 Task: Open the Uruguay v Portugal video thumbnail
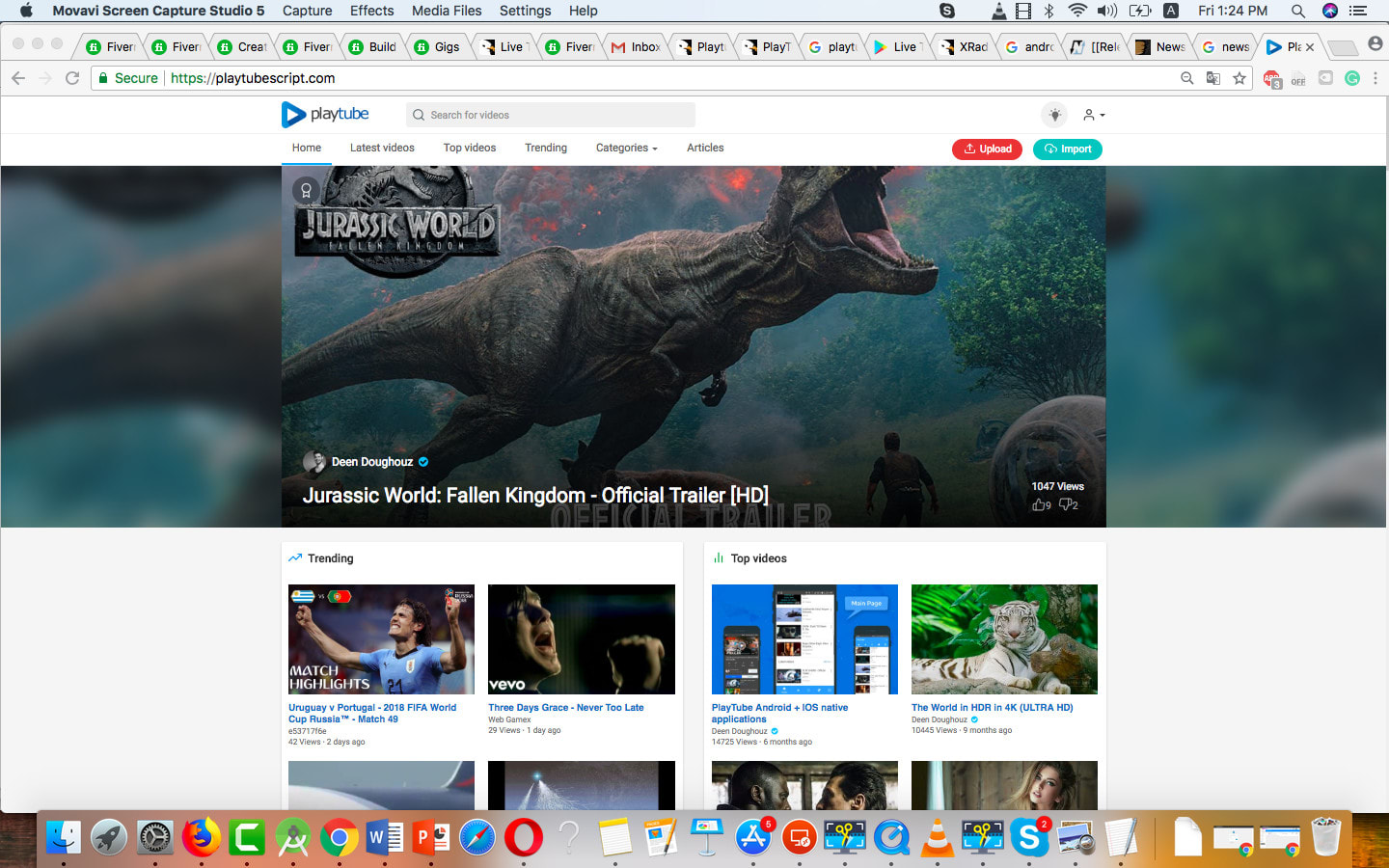coord(381,638)
